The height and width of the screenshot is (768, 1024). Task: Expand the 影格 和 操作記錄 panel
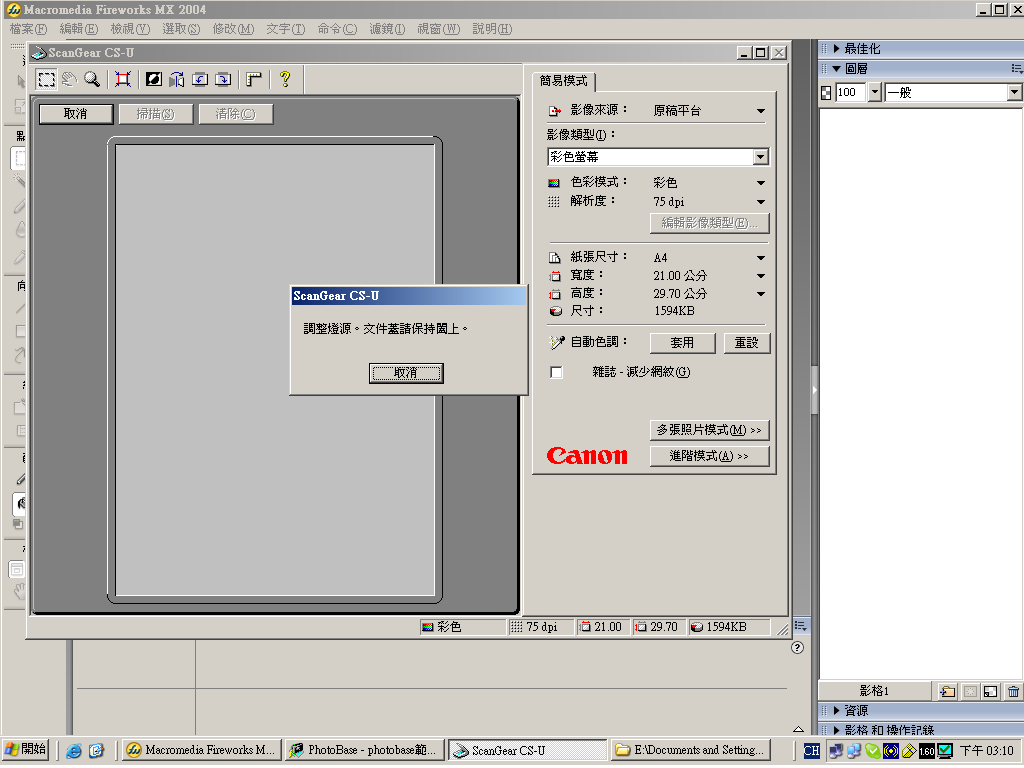836,730
